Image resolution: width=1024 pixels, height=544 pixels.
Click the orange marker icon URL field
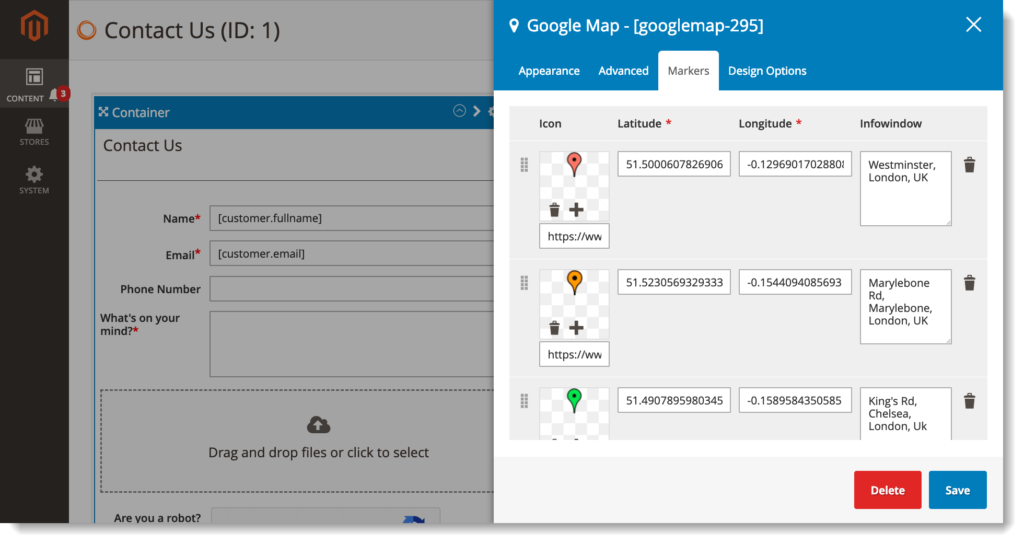pyautogui.click(x=574, y=355)
